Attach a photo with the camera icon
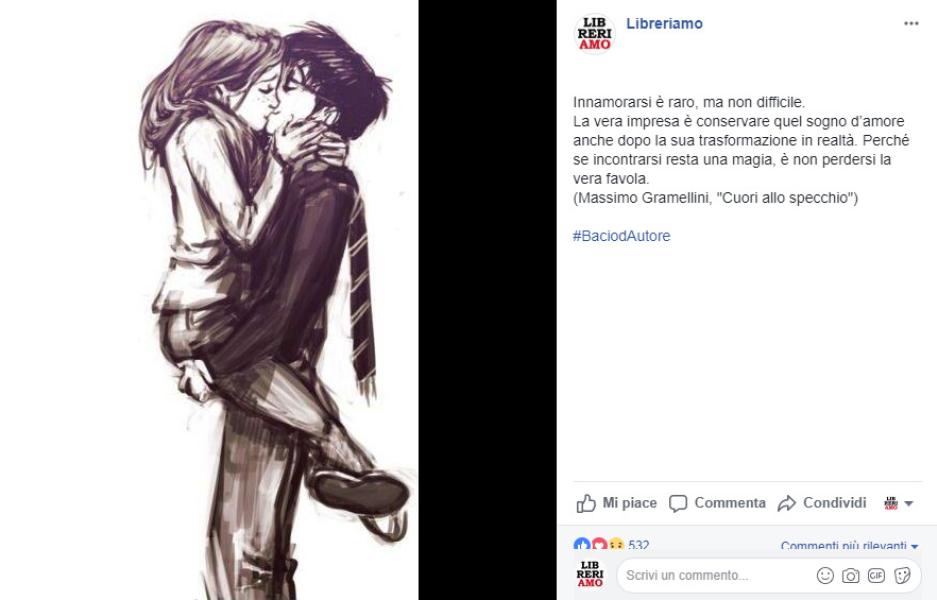 pos(850,575)
